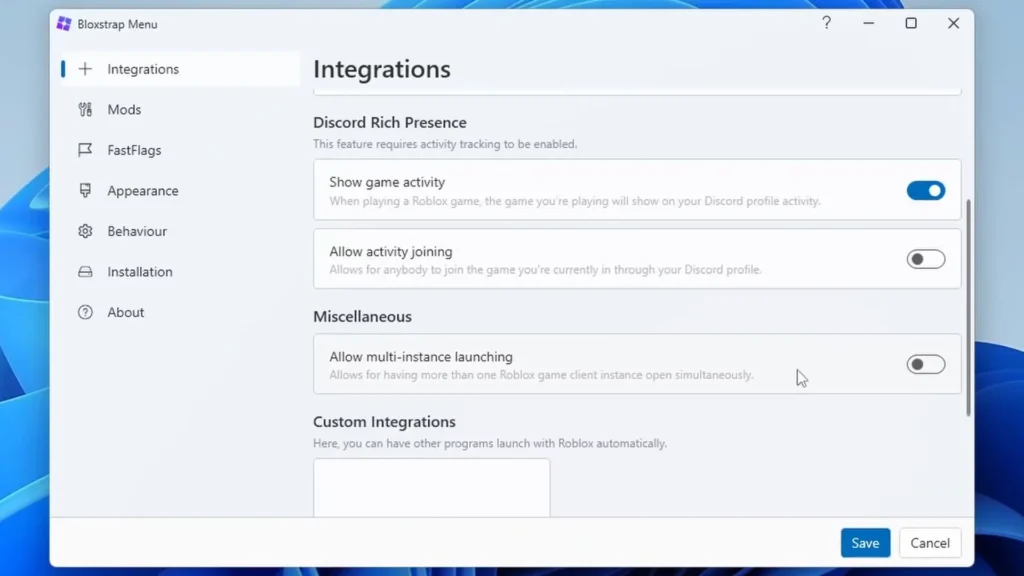1024x576 pixels.
Task: Save the Bloxstrap settings
Action: [x=865, y=543]
